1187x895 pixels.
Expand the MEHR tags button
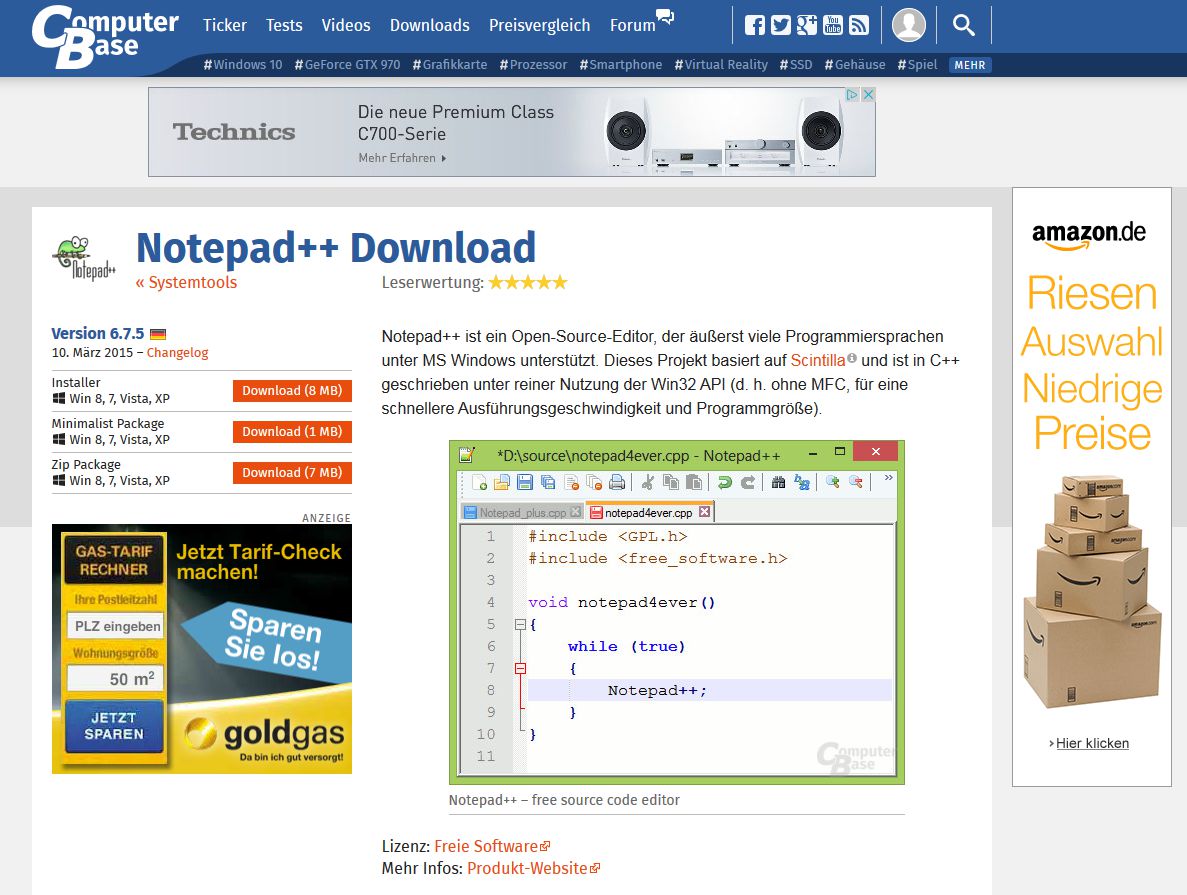(x=970, y=65)
